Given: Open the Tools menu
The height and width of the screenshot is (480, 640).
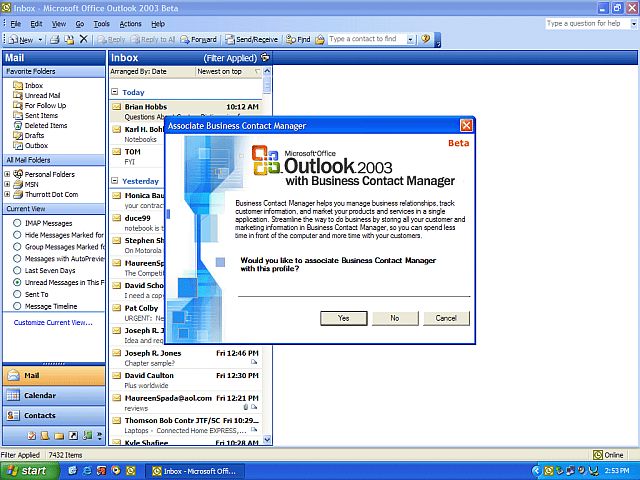Looking at the screenshot, I should pos(101,23).
